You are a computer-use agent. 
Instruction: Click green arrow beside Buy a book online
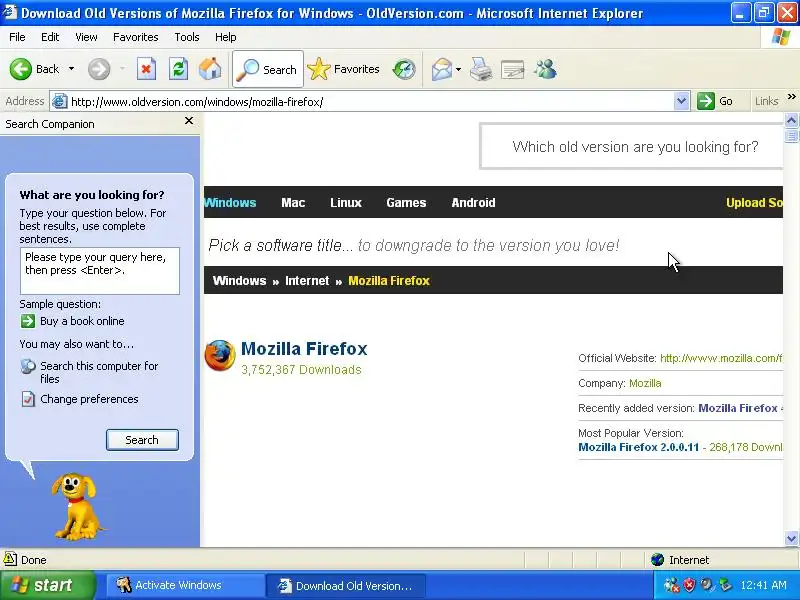28,321
